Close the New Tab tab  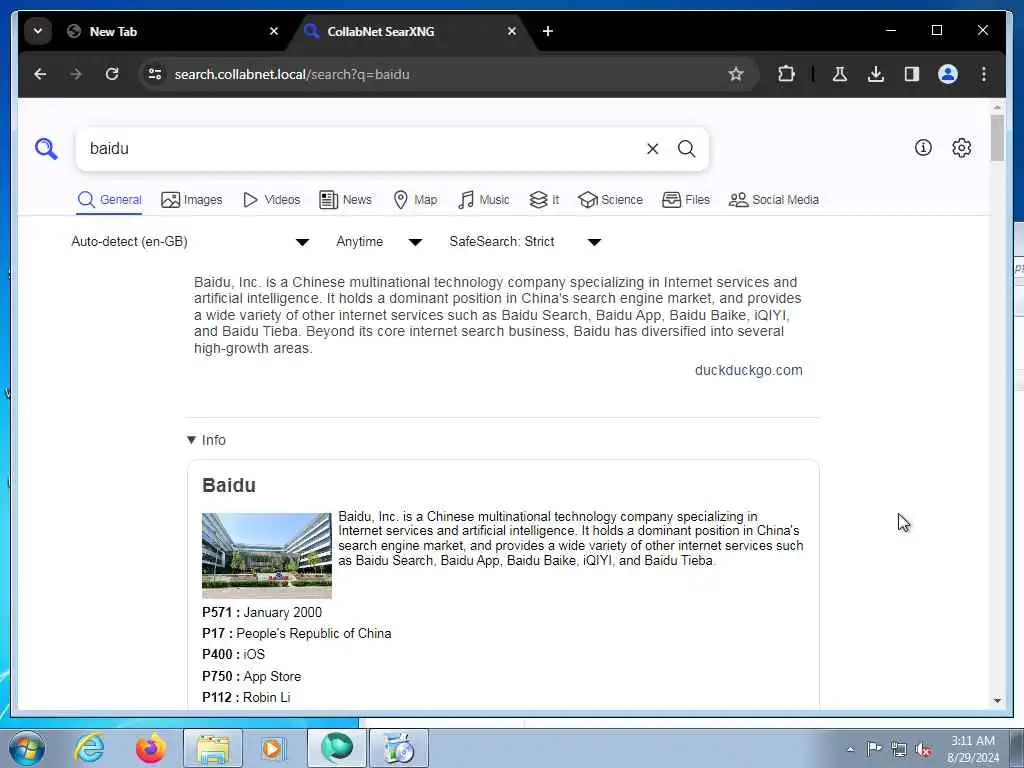pos(274,31)
